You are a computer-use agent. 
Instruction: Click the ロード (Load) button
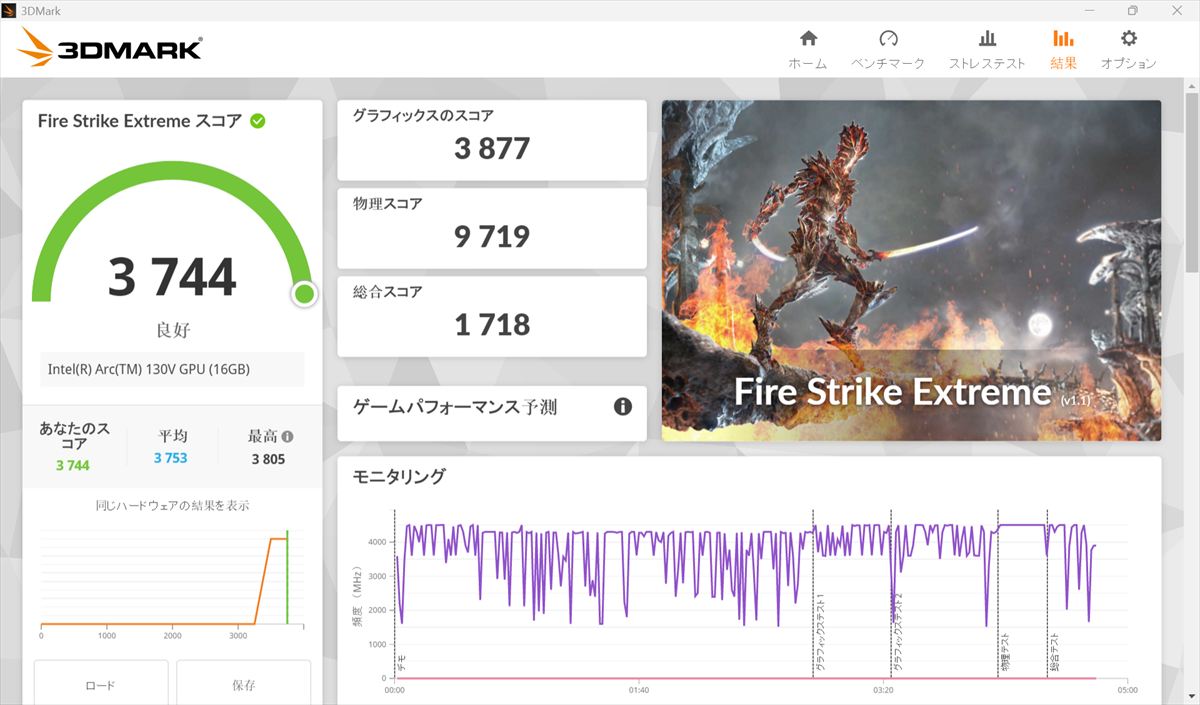99,684
